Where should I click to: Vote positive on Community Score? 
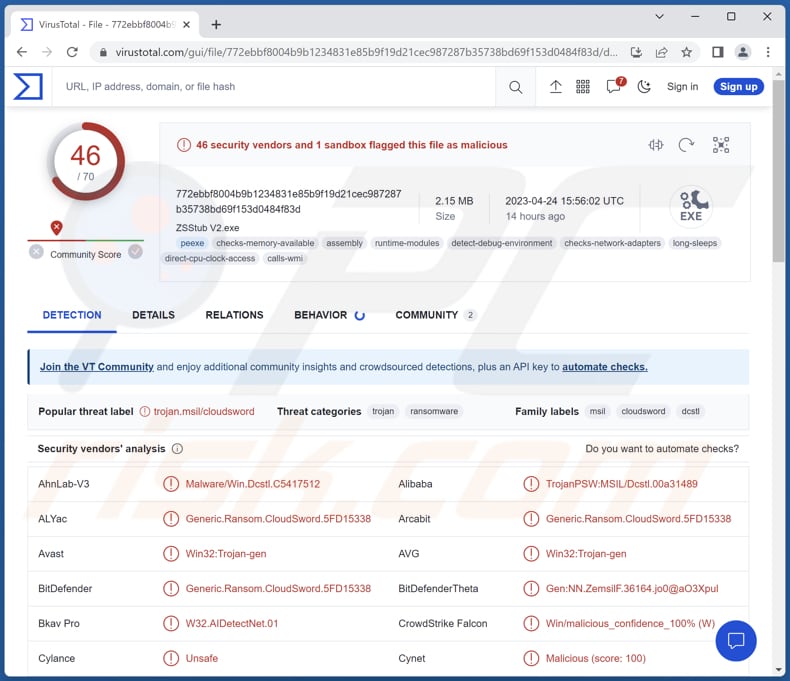click(x=135, y=252)
